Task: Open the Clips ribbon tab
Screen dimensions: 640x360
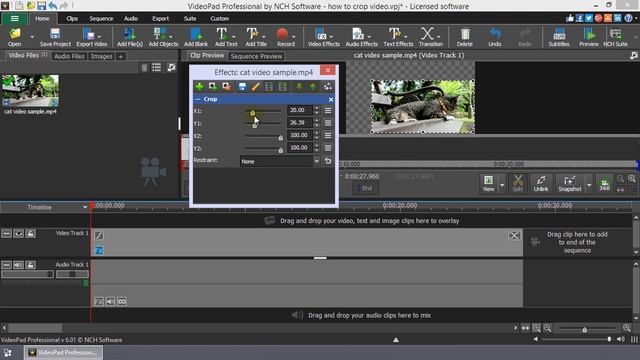Action: coord(72,18)
